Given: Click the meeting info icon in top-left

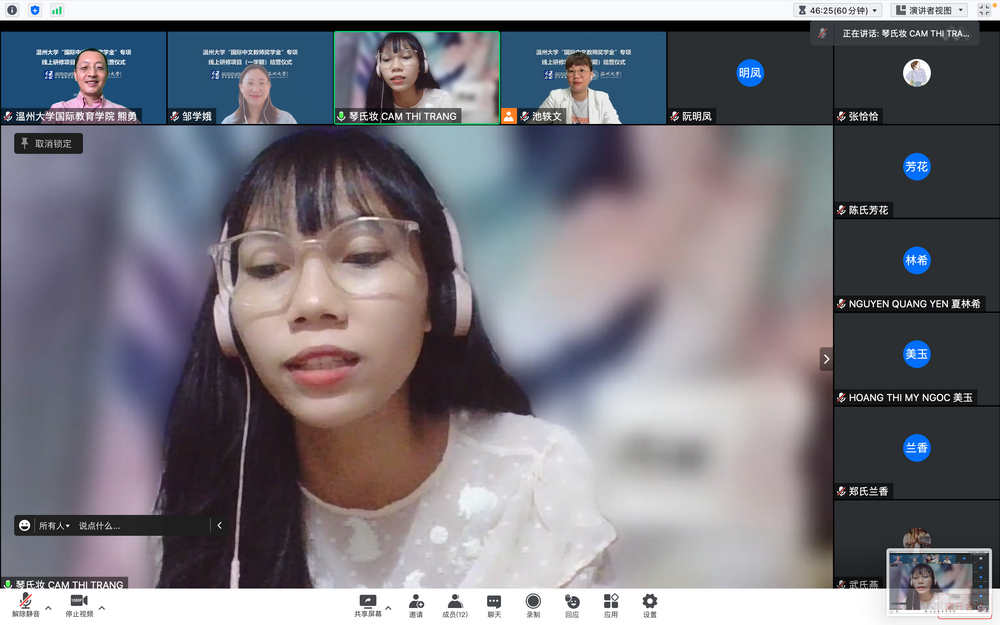Looking at the screenshot, I should pyautogui.click(x=12, y=10).
